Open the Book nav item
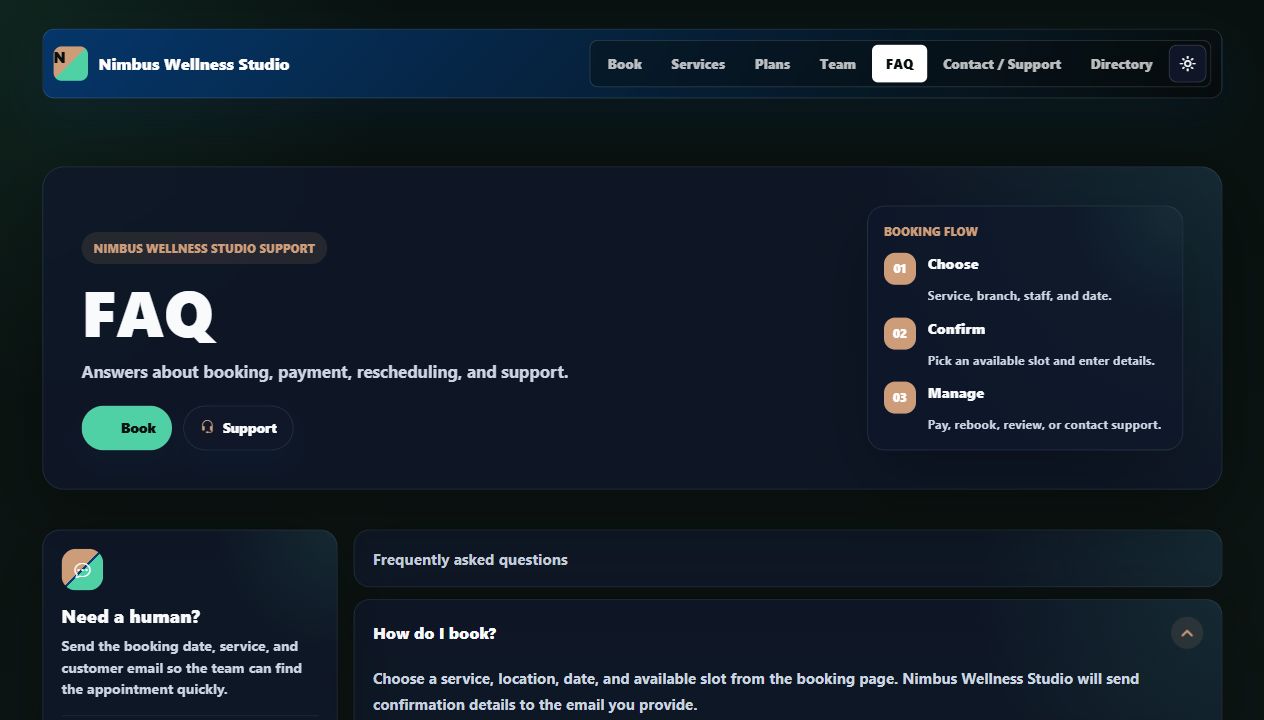The image size is (1264, 720). (x=625, y=64)
